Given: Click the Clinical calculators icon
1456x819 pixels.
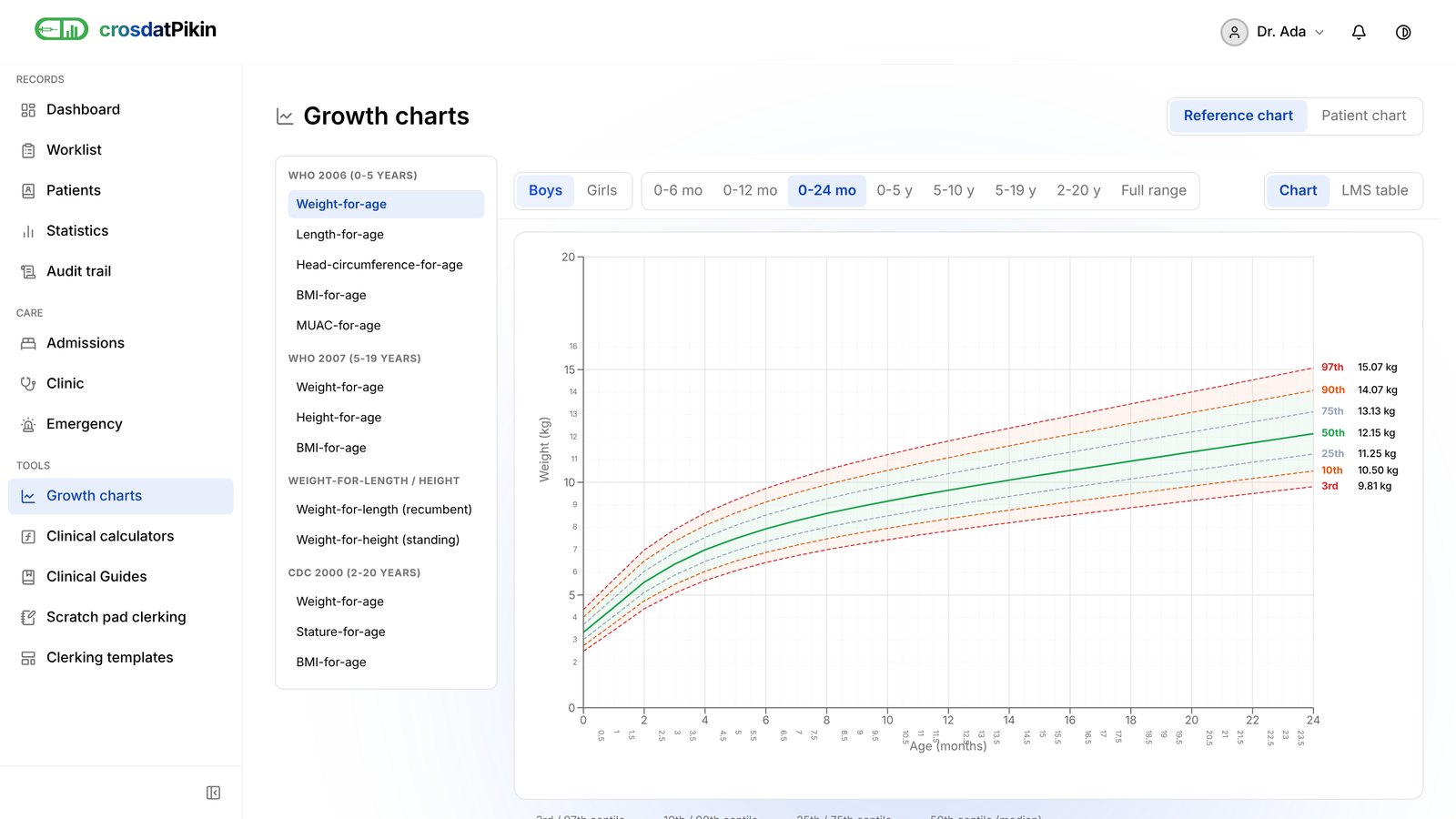Looking at the screenshot, I should [28, 537].
